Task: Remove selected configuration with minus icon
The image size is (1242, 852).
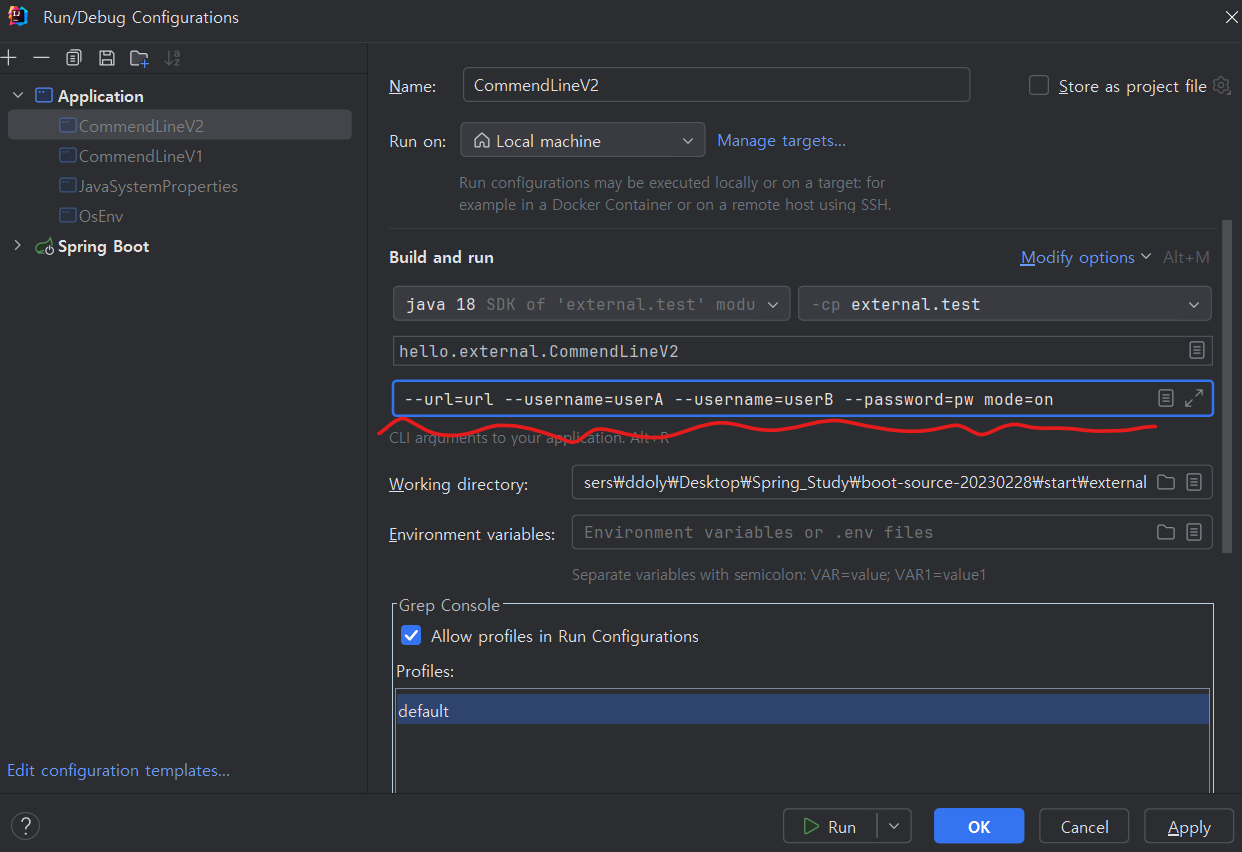Action: (41, 58)
